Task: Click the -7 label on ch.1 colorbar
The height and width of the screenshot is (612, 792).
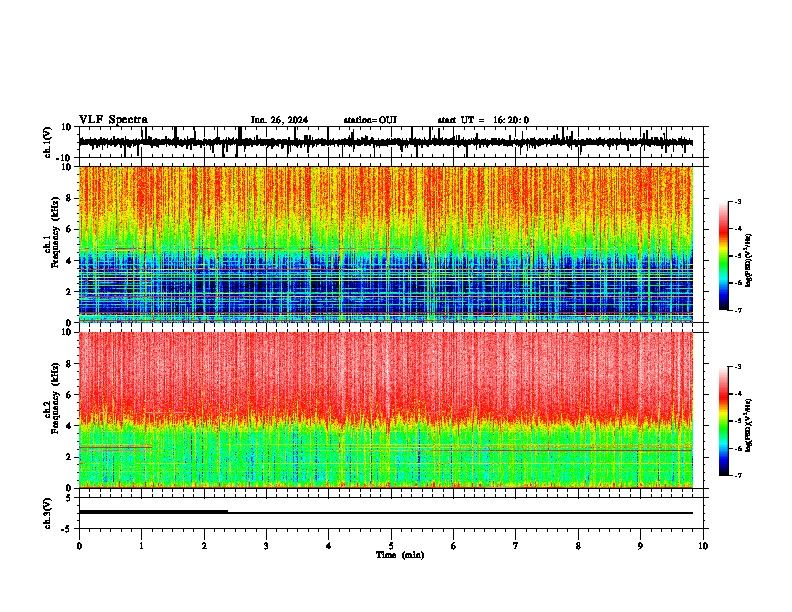Action: point(737,310)
